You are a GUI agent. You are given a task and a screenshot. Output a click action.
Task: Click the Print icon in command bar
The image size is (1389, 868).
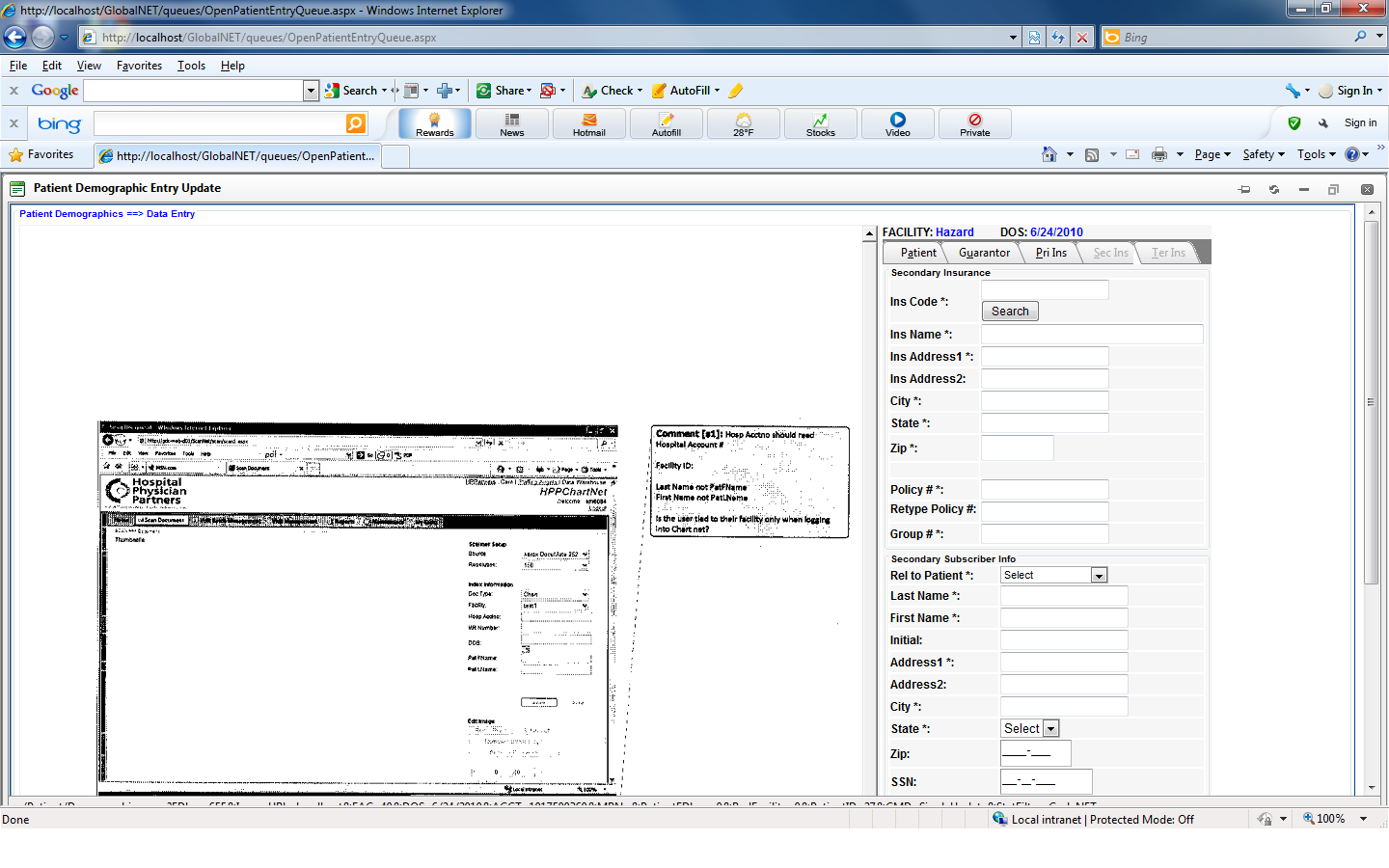pos(1158,154)
